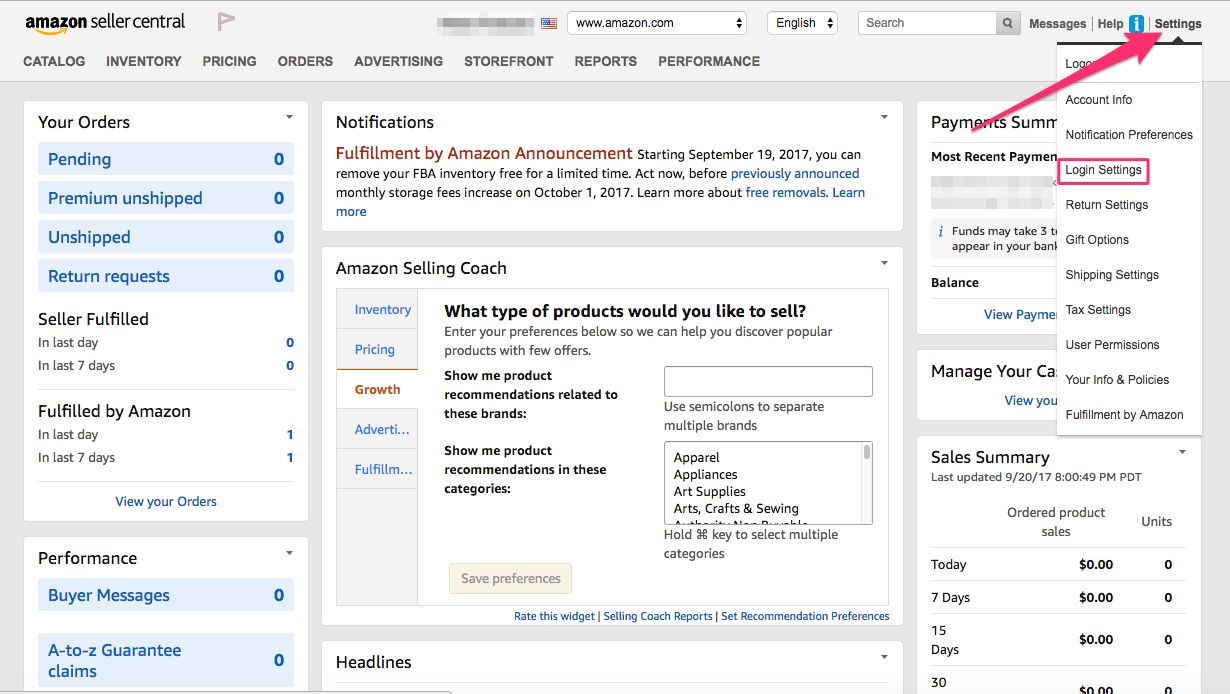This screenshot has width=1230, height=694.
Task: Select Notification Preferences in Settings menu
Action: tap(1129, 135)
